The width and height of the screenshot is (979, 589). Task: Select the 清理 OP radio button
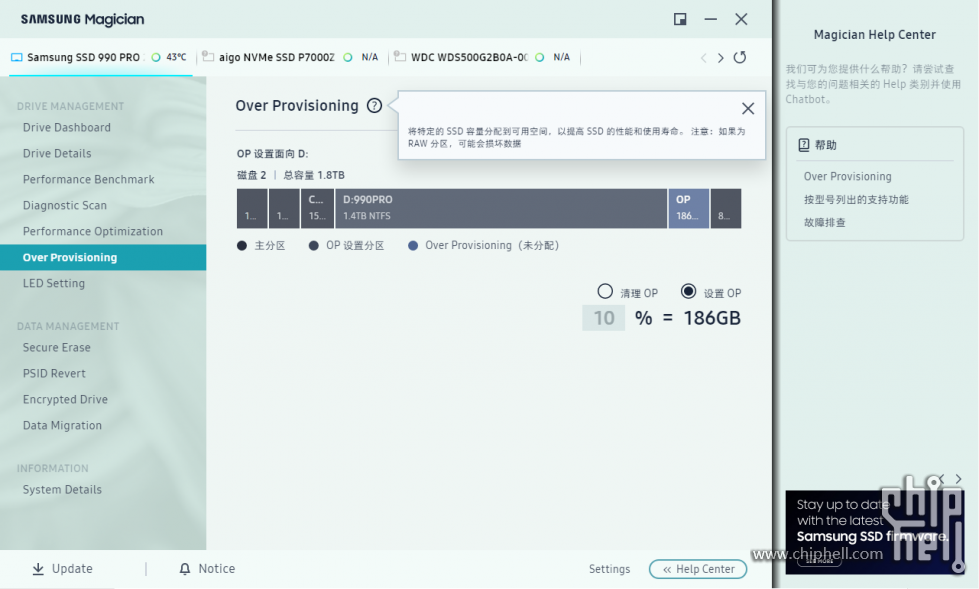605,292
